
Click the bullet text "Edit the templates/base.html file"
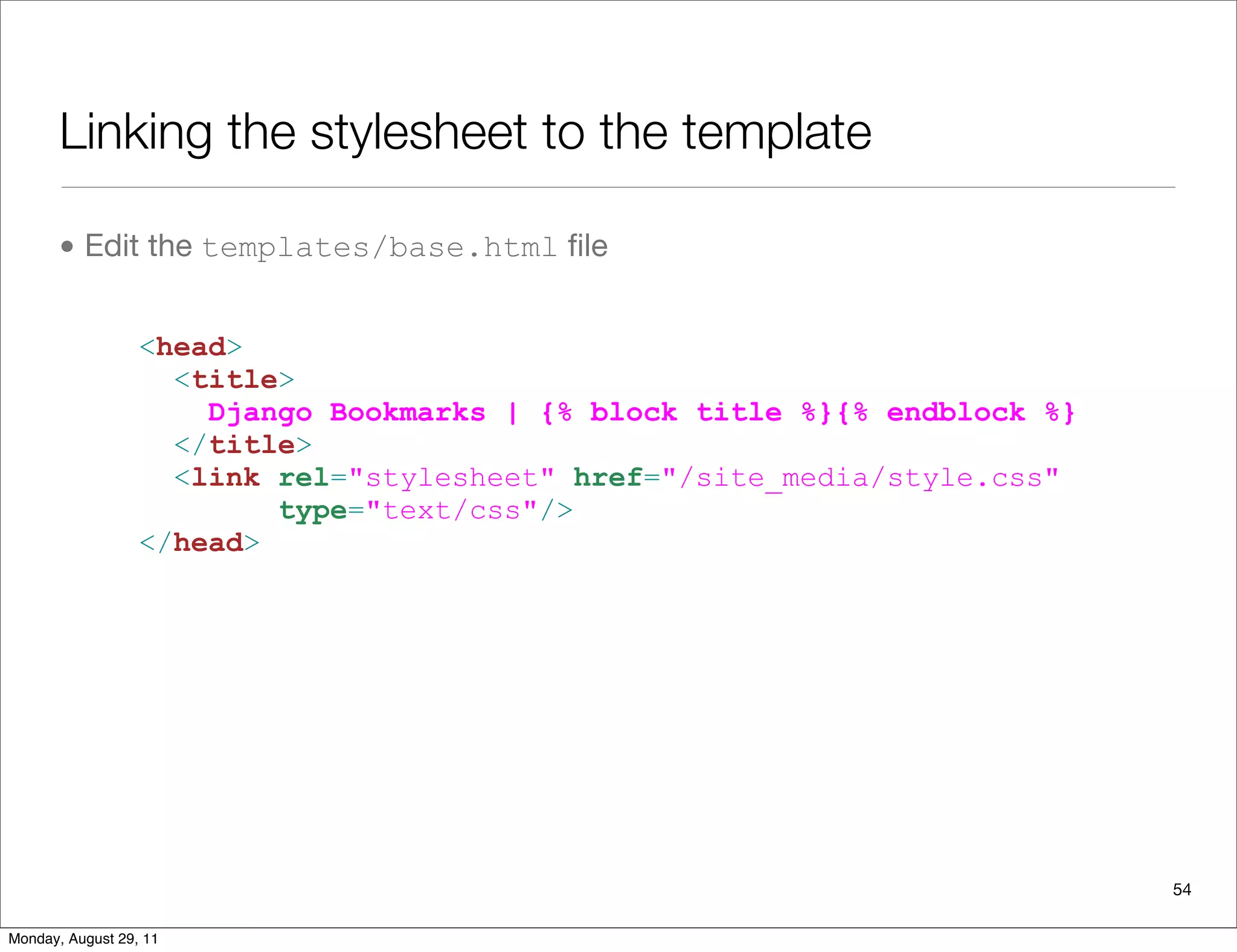pos(346,246)
